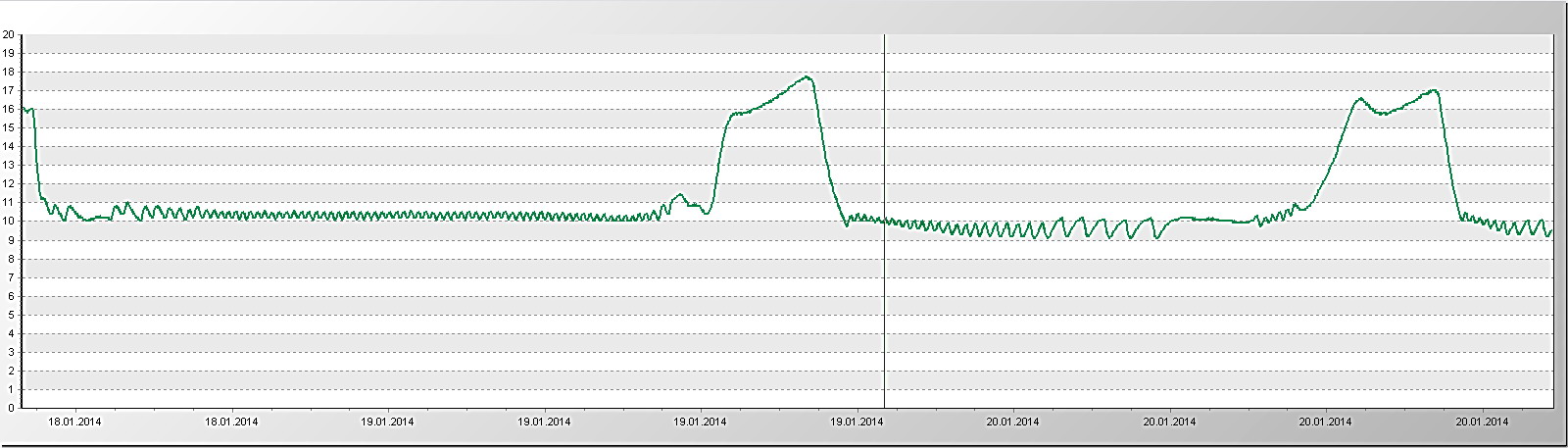This screenshot has height=448, width=1568.
Task: Click the dip between the two right-side peaks
Action: (x=1383, y=114)
